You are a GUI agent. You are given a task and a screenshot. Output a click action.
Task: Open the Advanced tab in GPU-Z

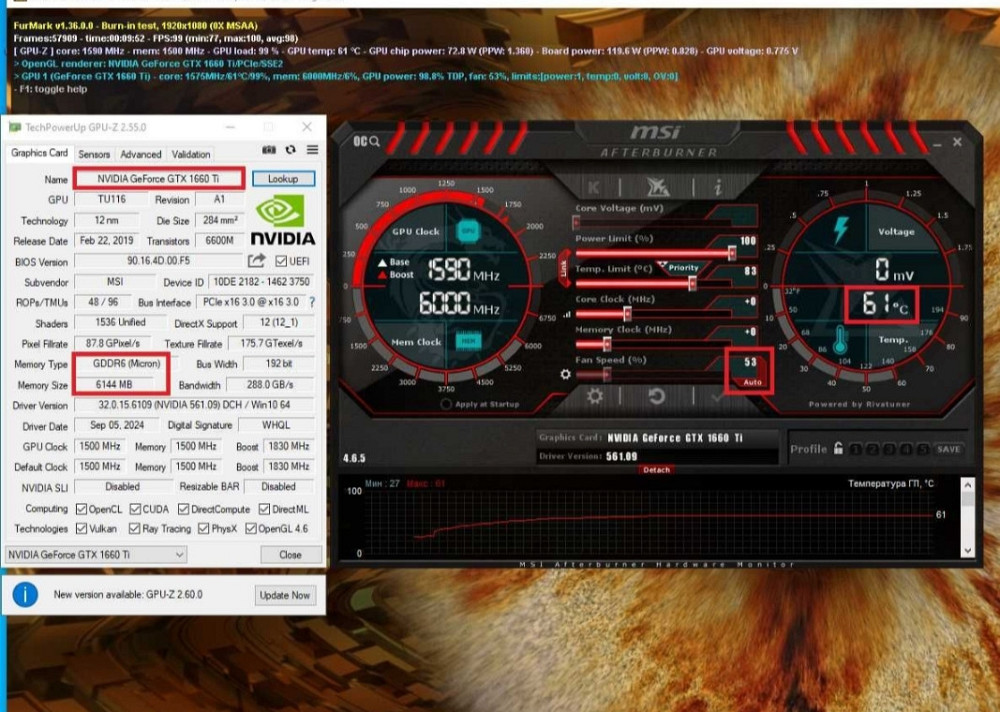pyautogui.click(x=140, y=154)
